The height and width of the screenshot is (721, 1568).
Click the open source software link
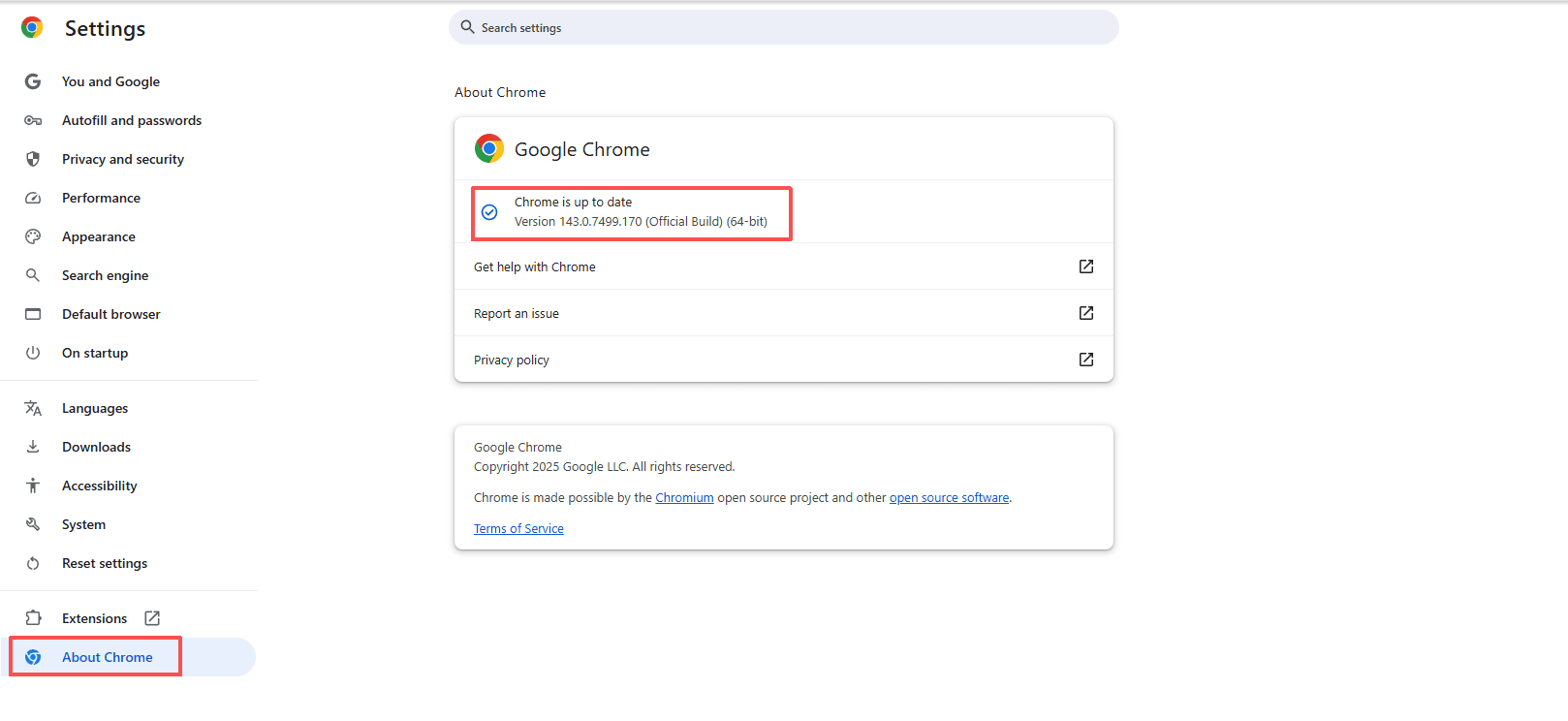pos(949,498)
